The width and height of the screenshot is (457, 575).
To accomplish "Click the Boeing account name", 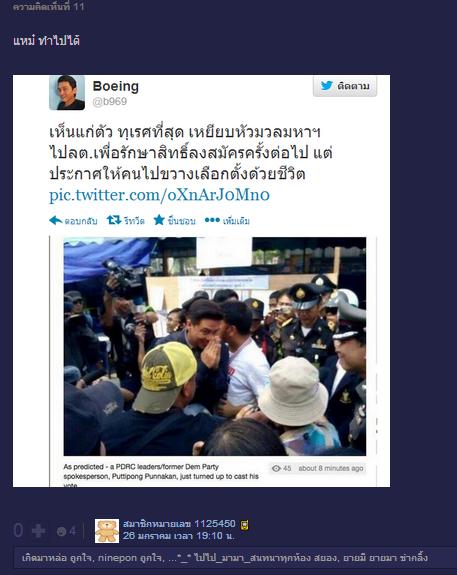I will [116, 86].
